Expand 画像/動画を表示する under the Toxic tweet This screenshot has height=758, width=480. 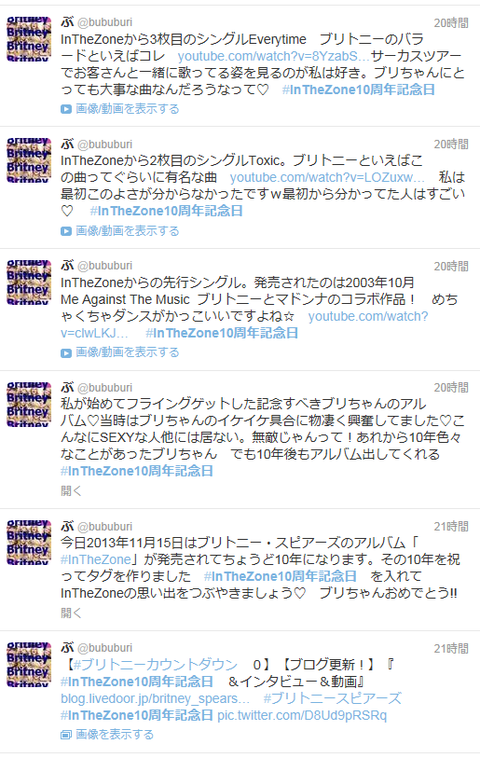coord(127,231)
